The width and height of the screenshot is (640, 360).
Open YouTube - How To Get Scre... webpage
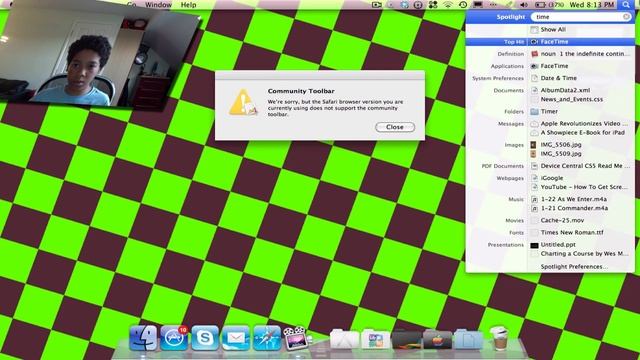(579, 187)
